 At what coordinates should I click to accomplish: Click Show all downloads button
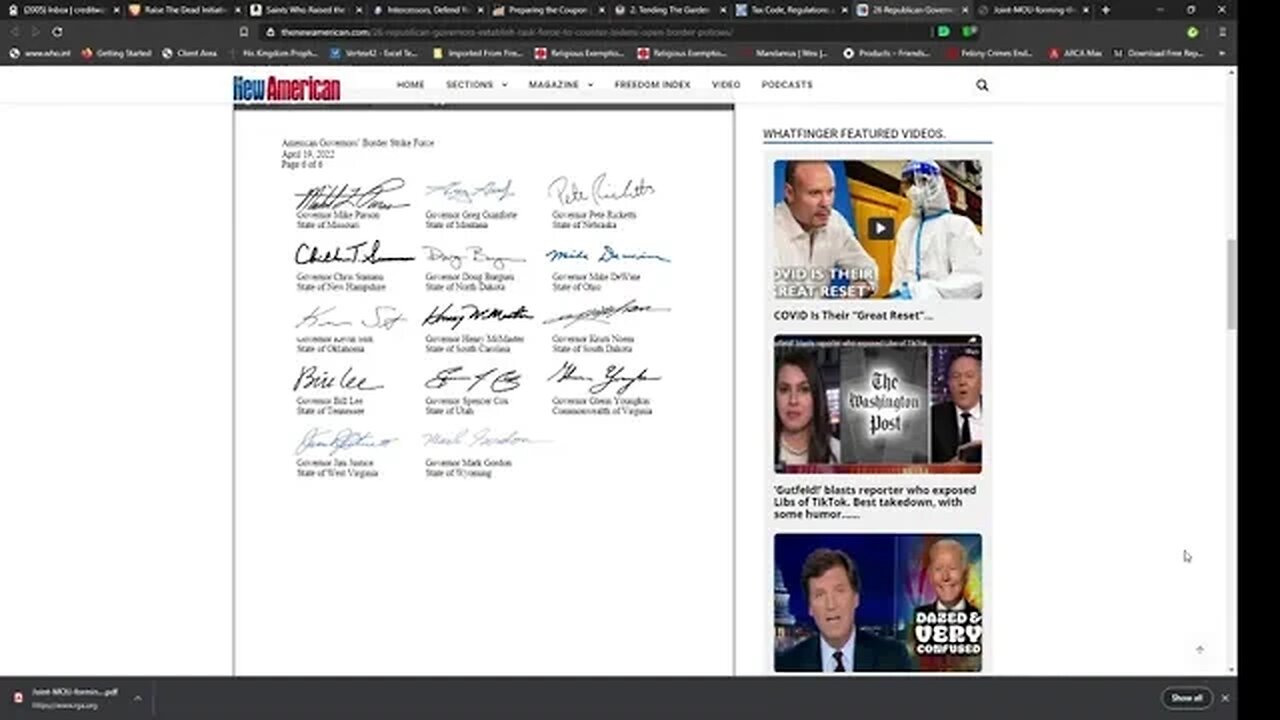click(1186, 698)
